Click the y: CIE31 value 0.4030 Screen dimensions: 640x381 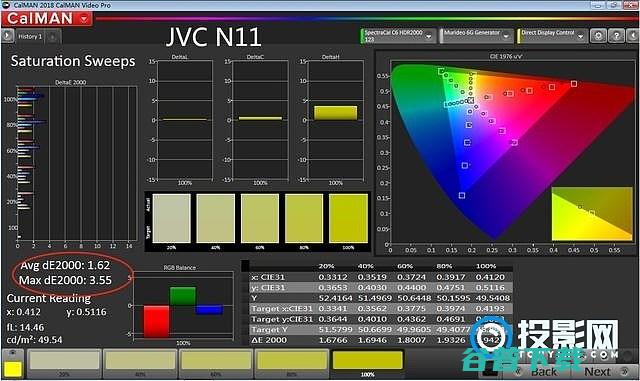coord(372,287)
